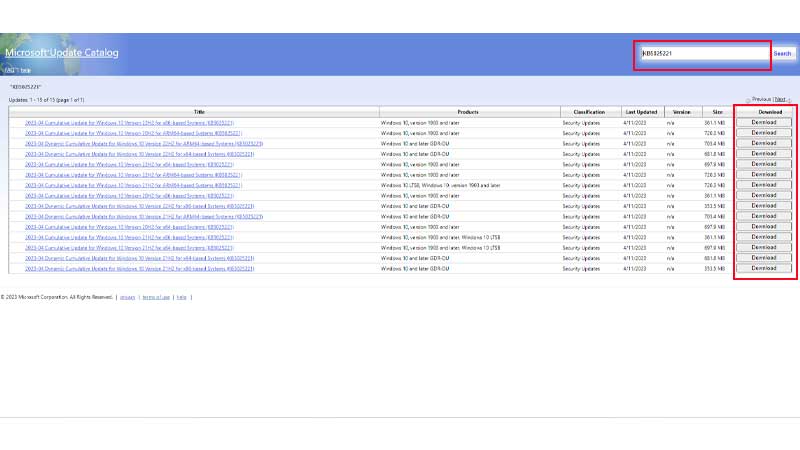
Task: Download the Cumulative Update 21H2 x86 row
Action: tap(764, 237)
